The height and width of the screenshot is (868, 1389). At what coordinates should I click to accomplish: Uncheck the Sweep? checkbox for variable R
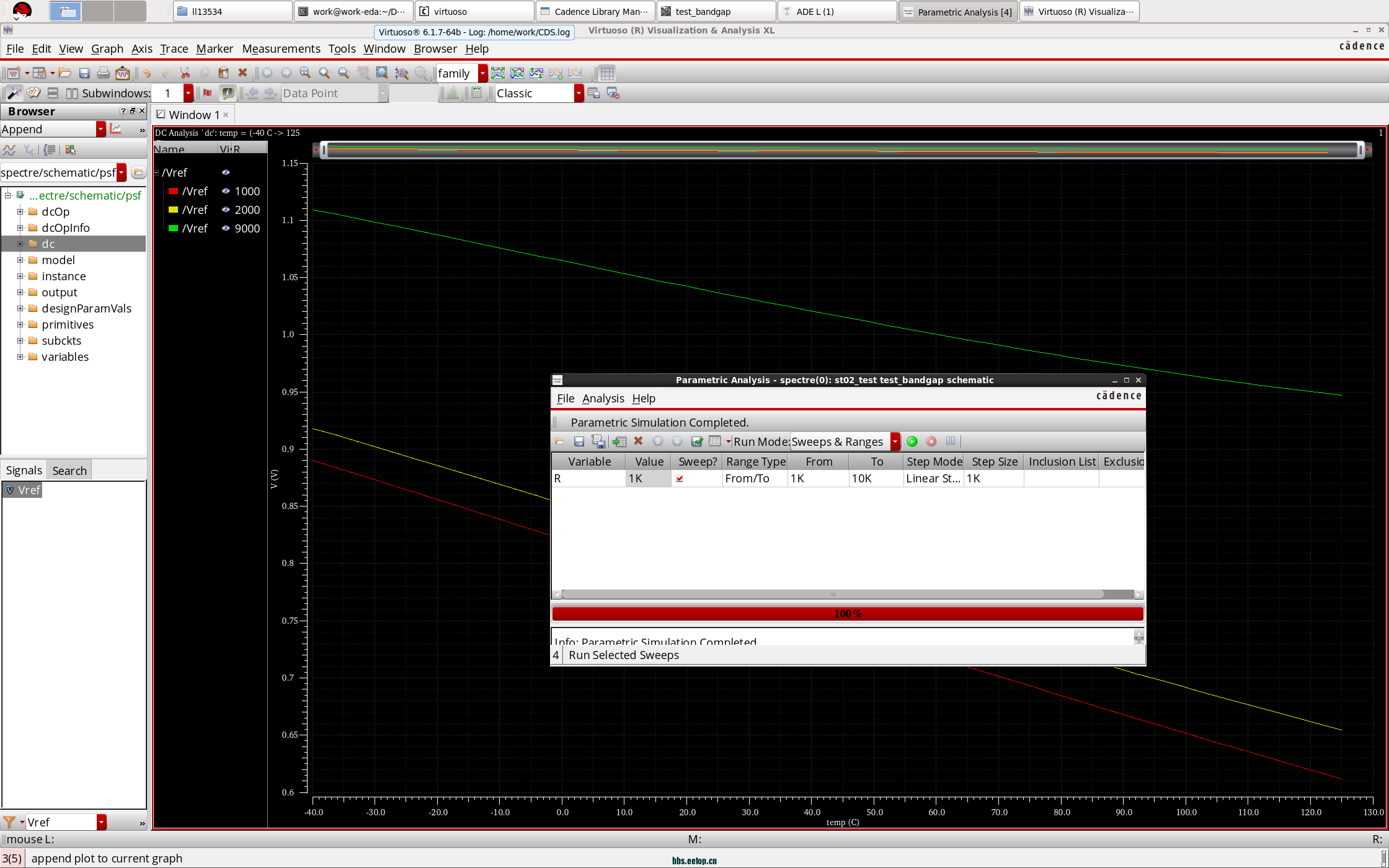680,479
